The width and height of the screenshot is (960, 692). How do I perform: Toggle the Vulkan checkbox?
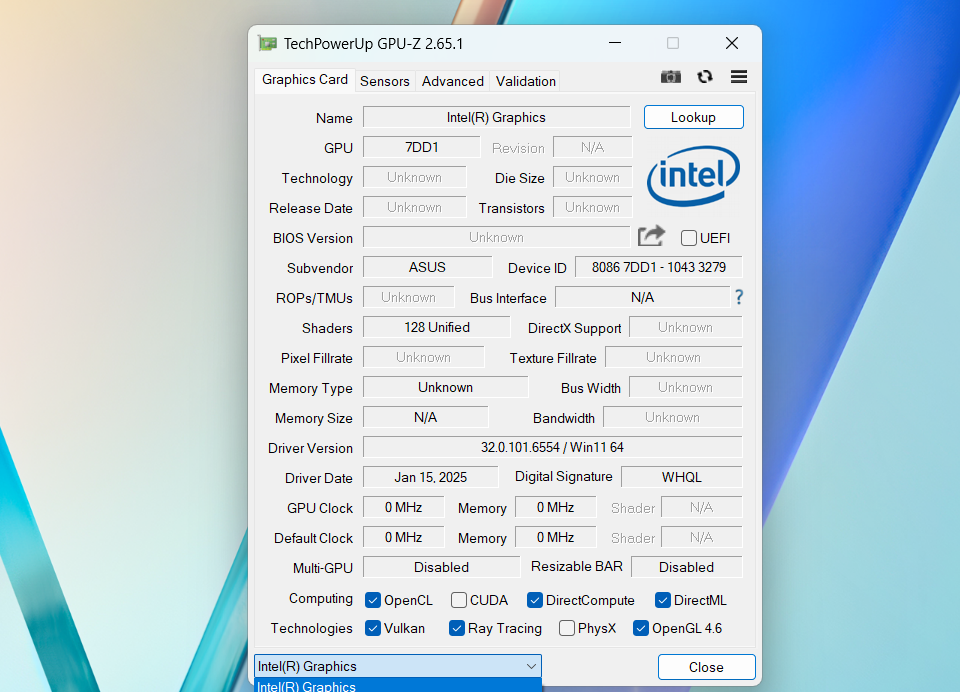click(373, 628)
